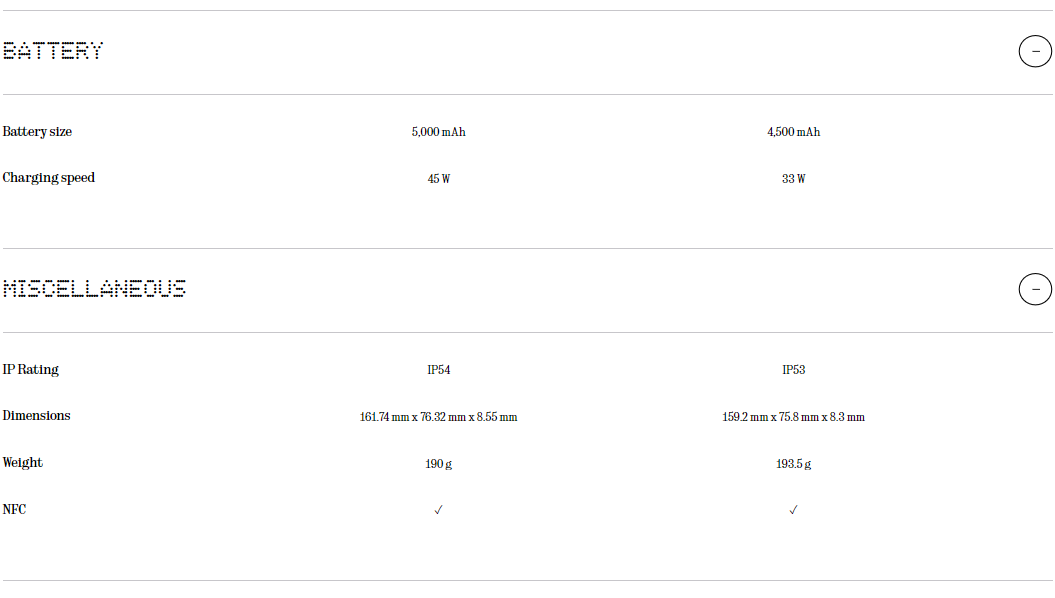Viewport: 1055px width, 598px height.
Task: Click the second NFC checkmark icon
Action: tap(793, 510)
